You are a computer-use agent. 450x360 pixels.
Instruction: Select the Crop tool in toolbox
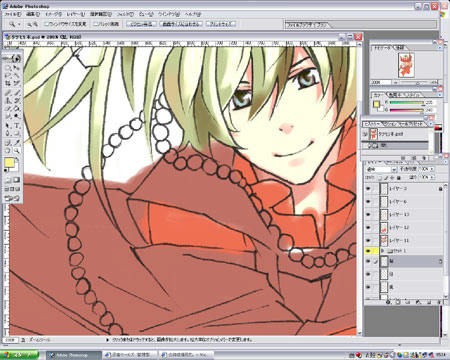coord(8,83)
